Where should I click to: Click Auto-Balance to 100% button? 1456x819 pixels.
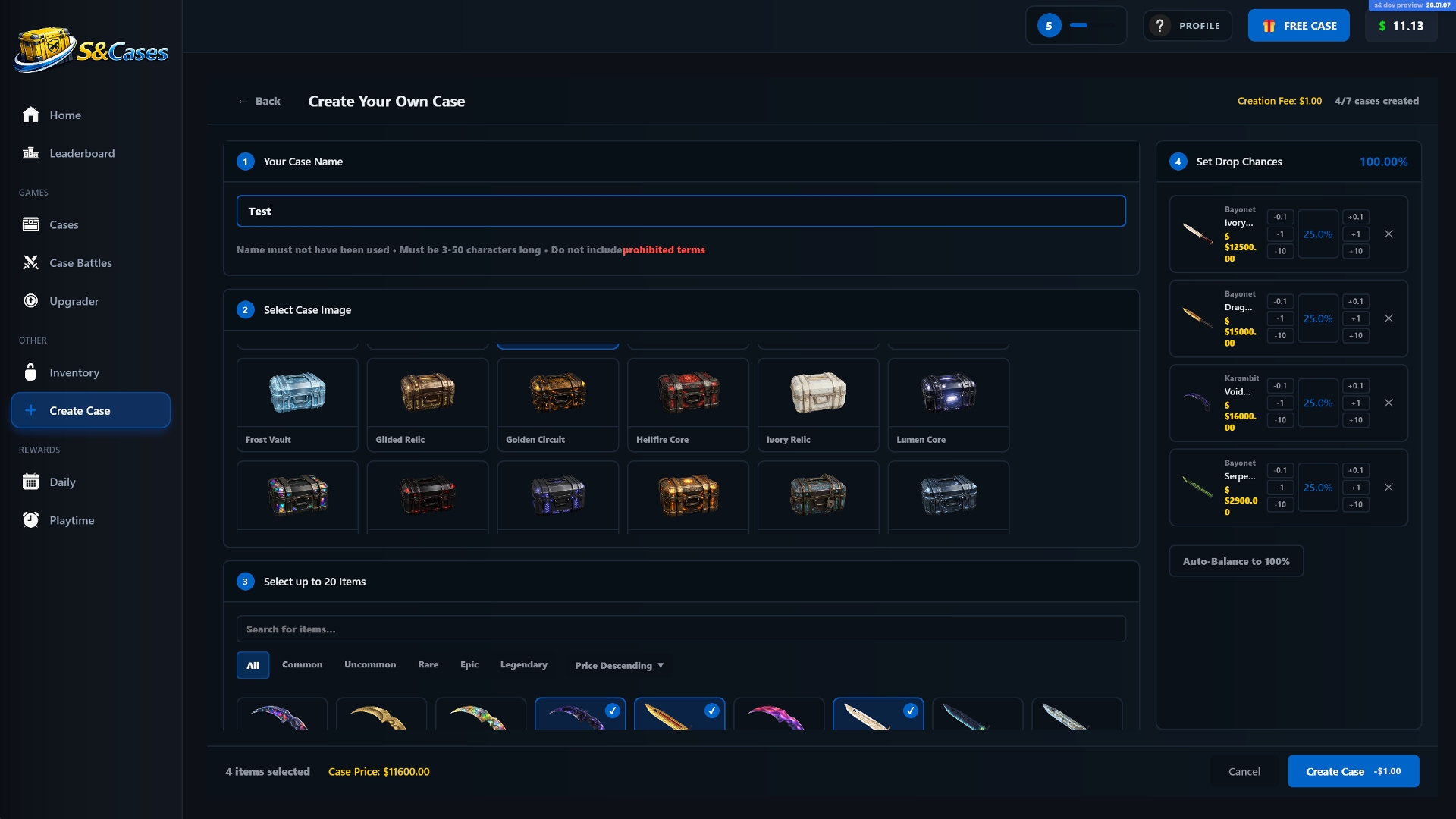click(1236, 561)
